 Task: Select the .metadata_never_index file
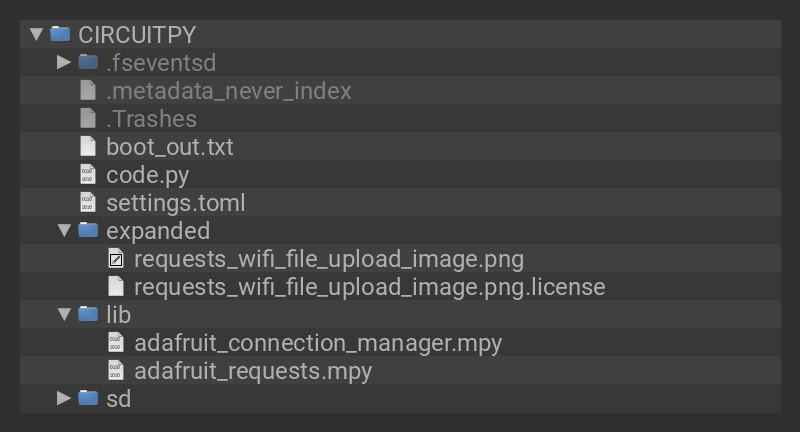pos(228,91)
